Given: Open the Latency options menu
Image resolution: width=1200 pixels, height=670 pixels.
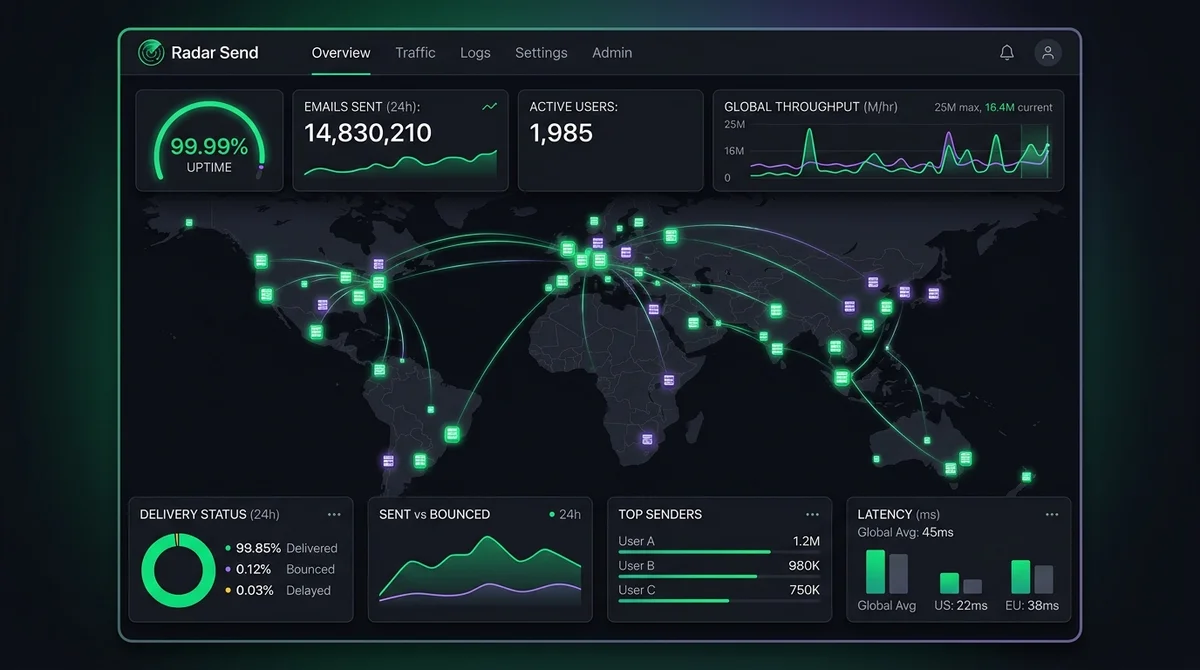Looking at the screenshot, I should pos(1052,514).
